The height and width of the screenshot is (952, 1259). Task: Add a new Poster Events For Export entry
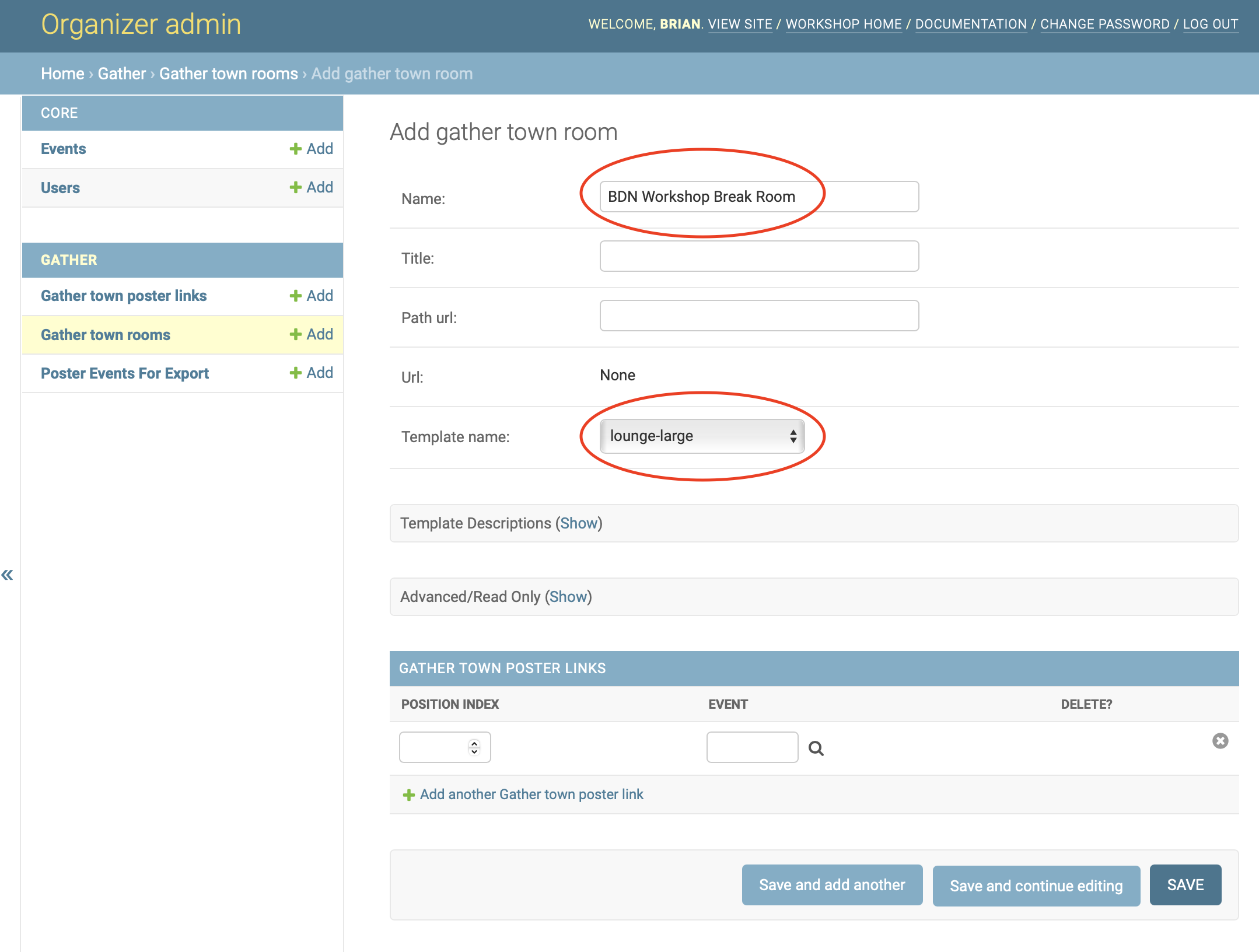[312, 373]
